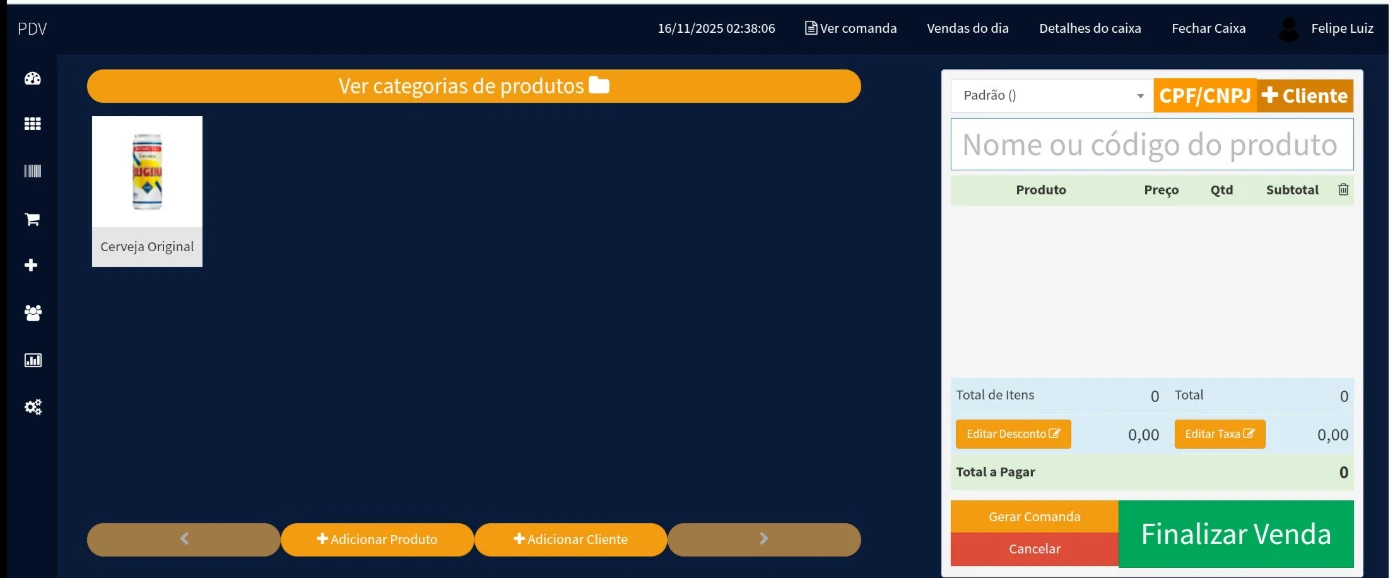This screenshot has width=1400, height=578.
Task: Expand Ver categorias de produtos bar
Action: click(473, 86)
